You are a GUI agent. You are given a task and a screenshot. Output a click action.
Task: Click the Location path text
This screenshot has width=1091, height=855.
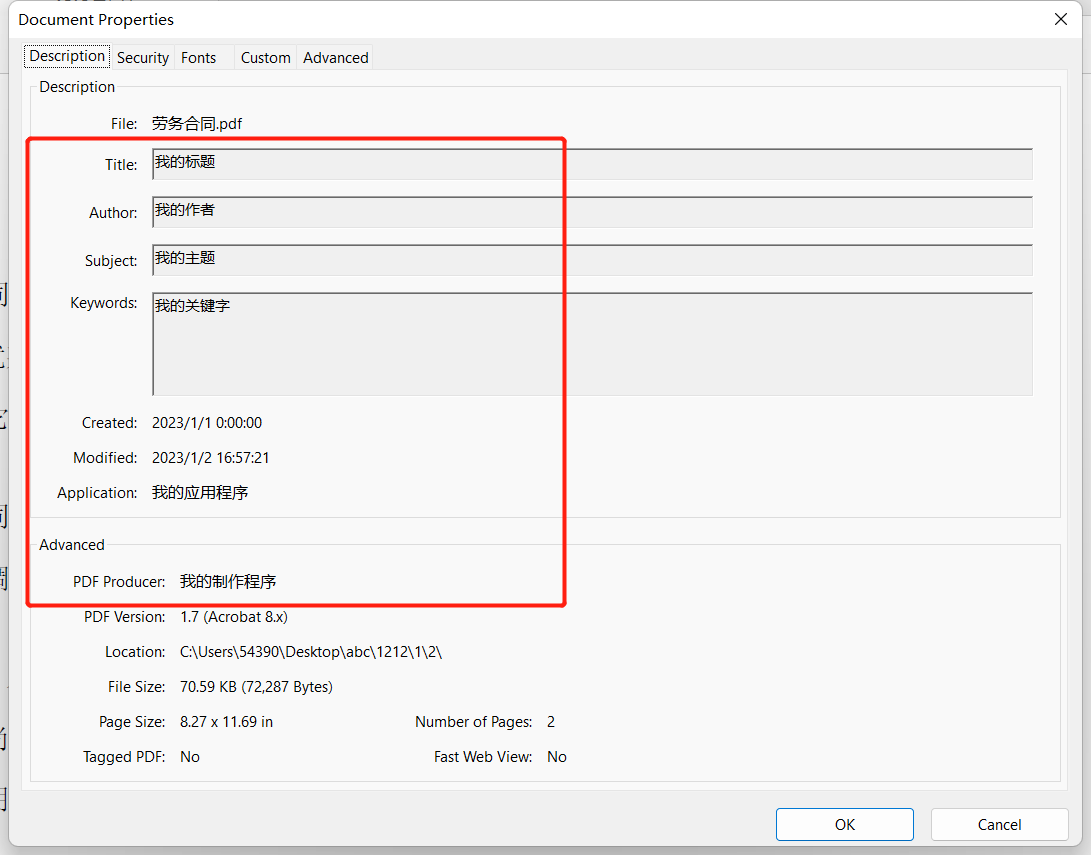tap(311, 652)
